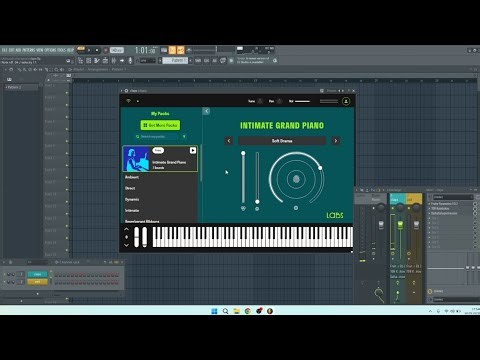Click second highlighted orange toolbar button

(180, 50)
